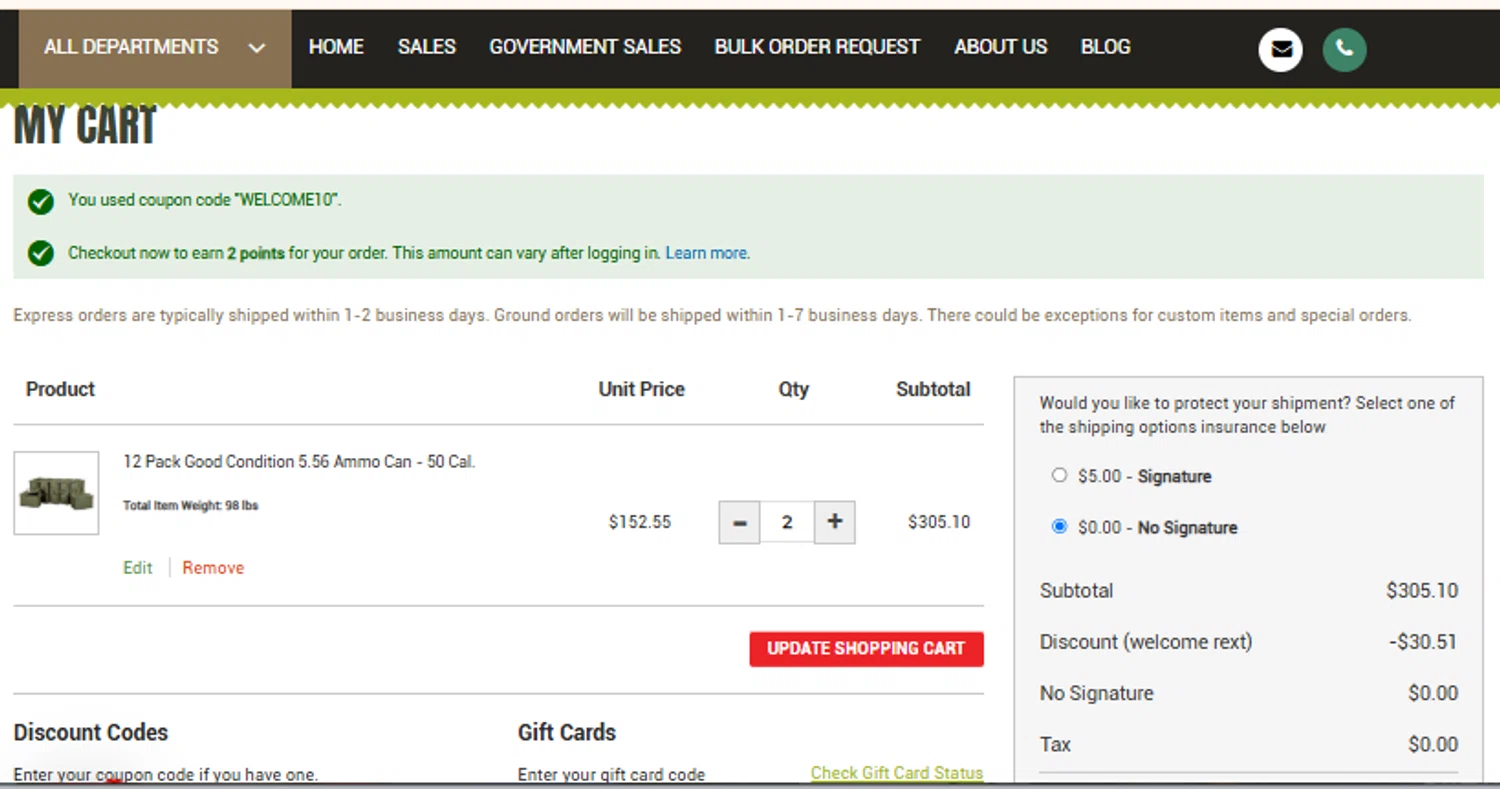The width and height of the screenshot is (1500, 789).
Task: Click Check Gift Card Status link
Action: 896,773
